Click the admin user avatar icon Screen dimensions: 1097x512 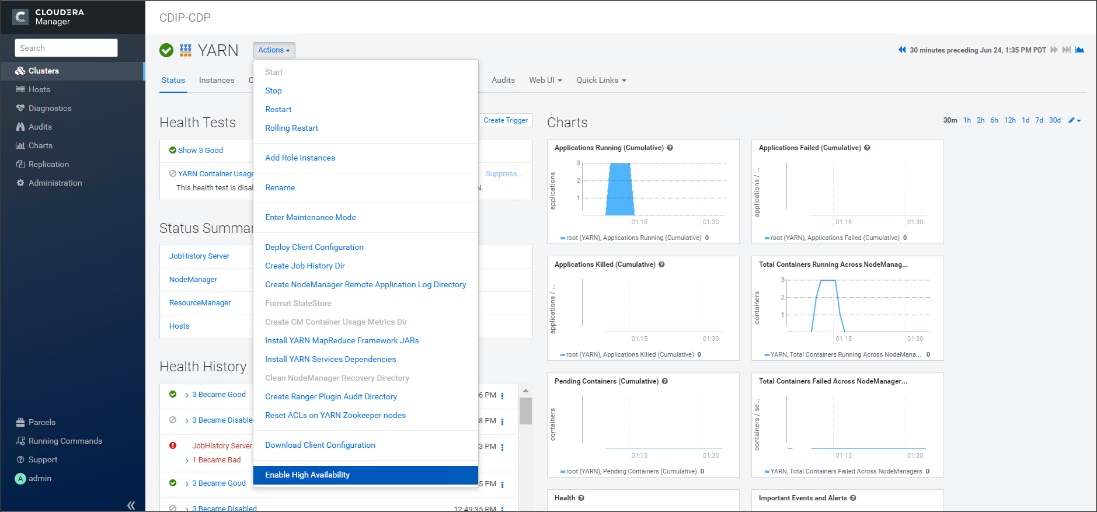[20, 478]
